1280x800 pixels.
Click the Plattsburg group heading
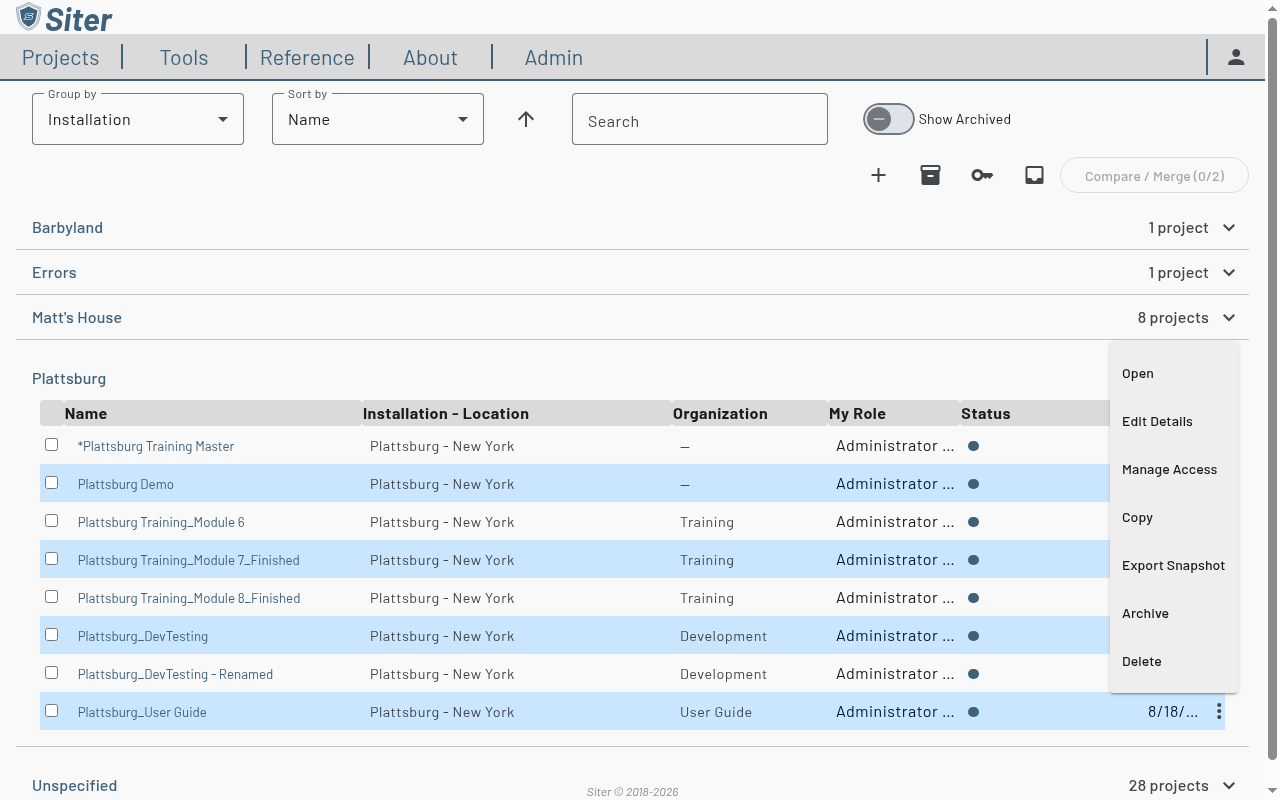click(x=69, y=378)
